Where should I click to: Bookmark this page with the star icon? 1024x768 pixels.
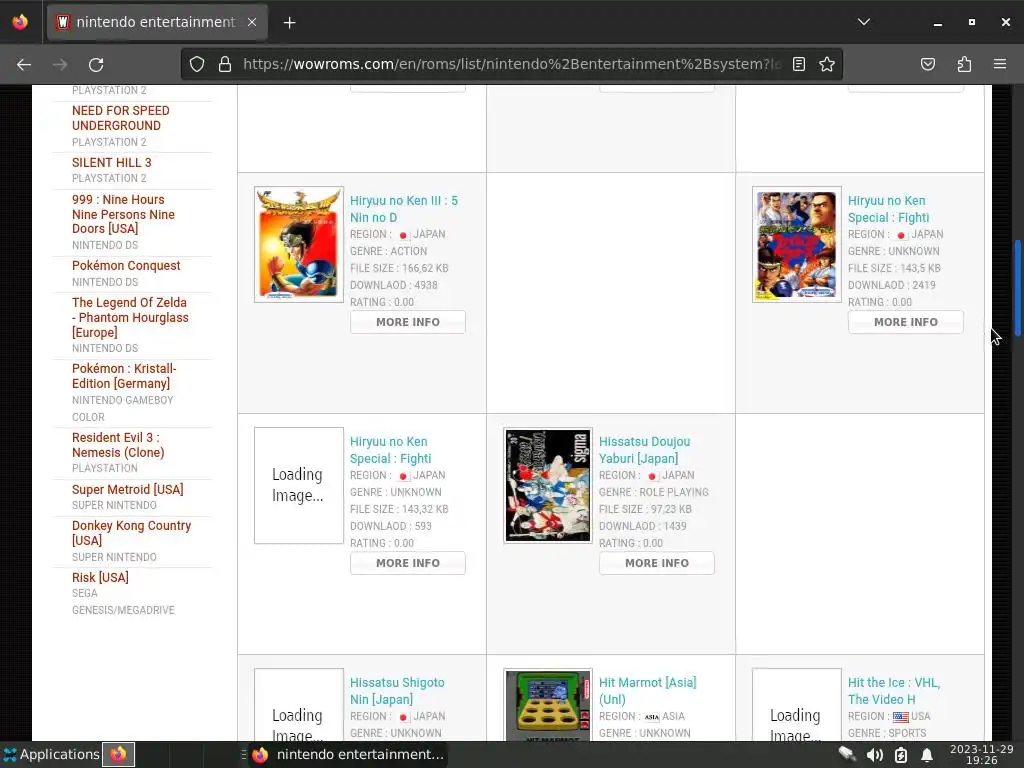(827, 64)
